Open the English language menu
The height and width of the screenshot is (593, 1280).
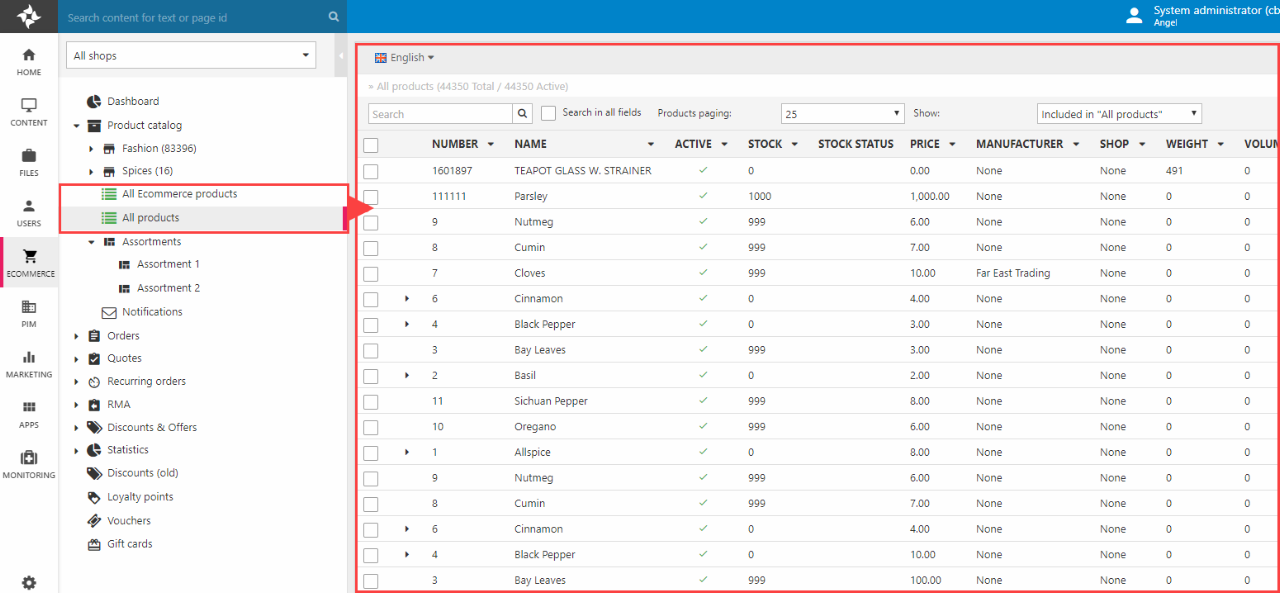(x=404, y=58)
